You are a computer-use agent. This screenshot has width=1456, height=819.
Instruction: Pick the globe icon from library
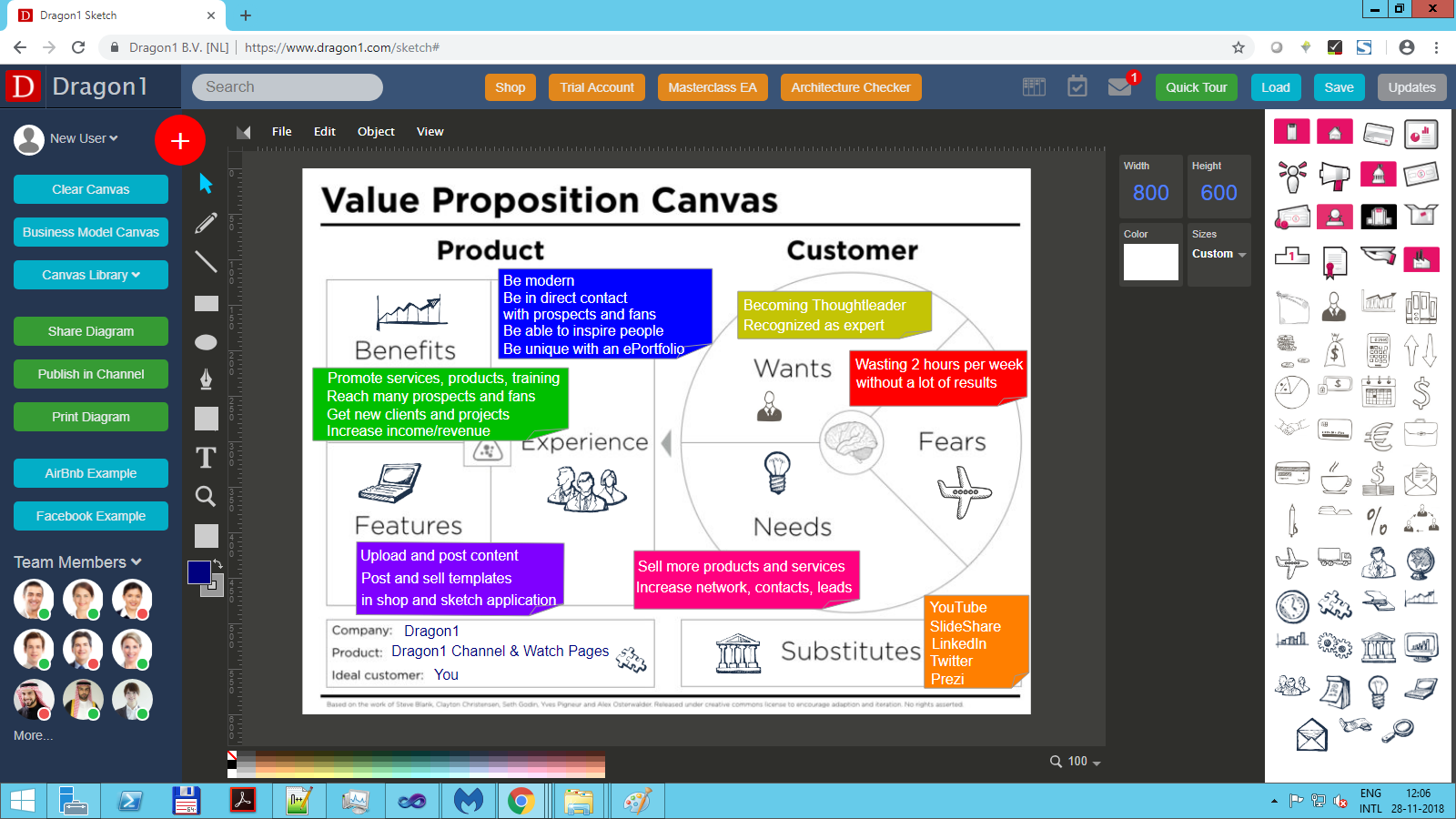coord(1421,562)
